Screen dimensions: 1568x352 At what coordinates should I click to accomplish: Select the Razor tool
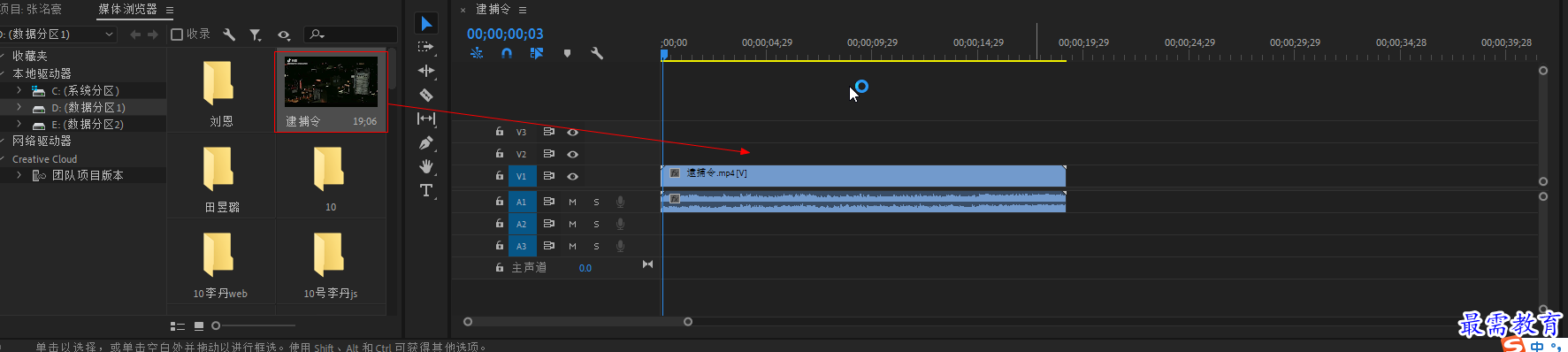click(426, 95)
